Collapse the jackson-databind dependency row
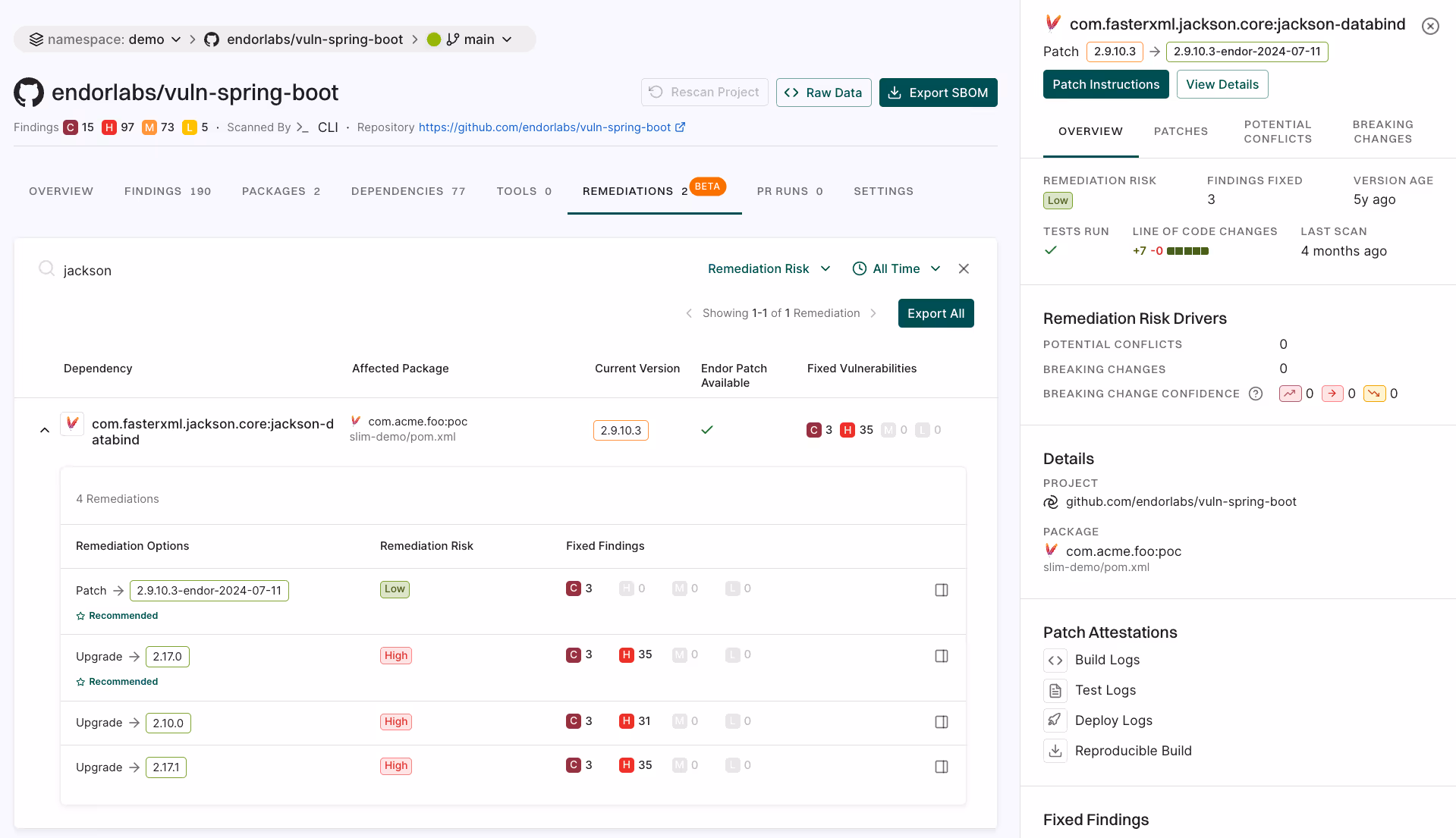Image resolution: width=1456 pixels, height=838 pixels. click(x=45, y=430)
